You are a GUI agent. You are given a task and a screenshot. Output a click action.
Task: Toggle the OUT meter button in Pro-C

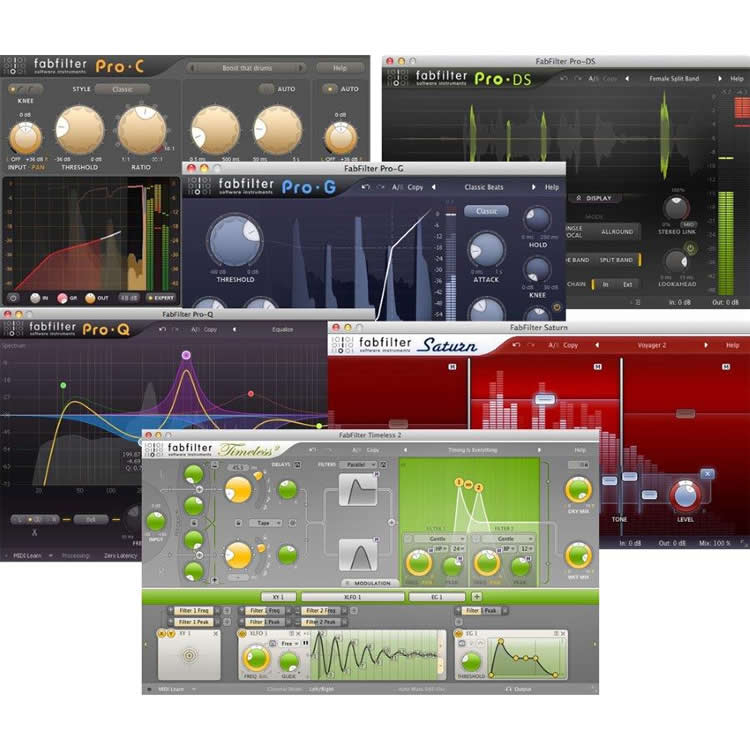tap(90, 298)
